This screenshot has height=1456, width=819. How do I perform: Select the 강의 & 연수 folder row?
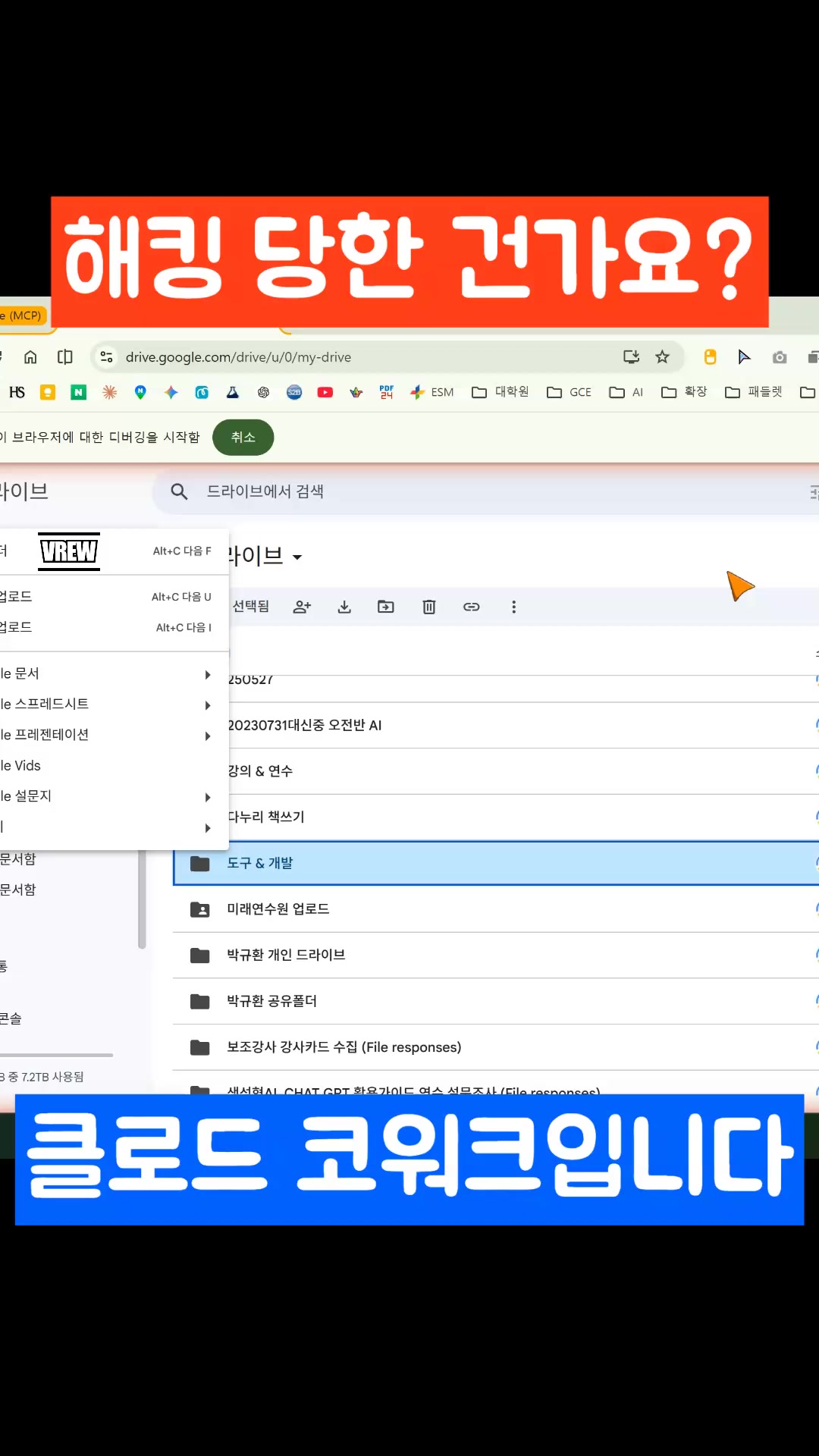(x=523, y=771)
